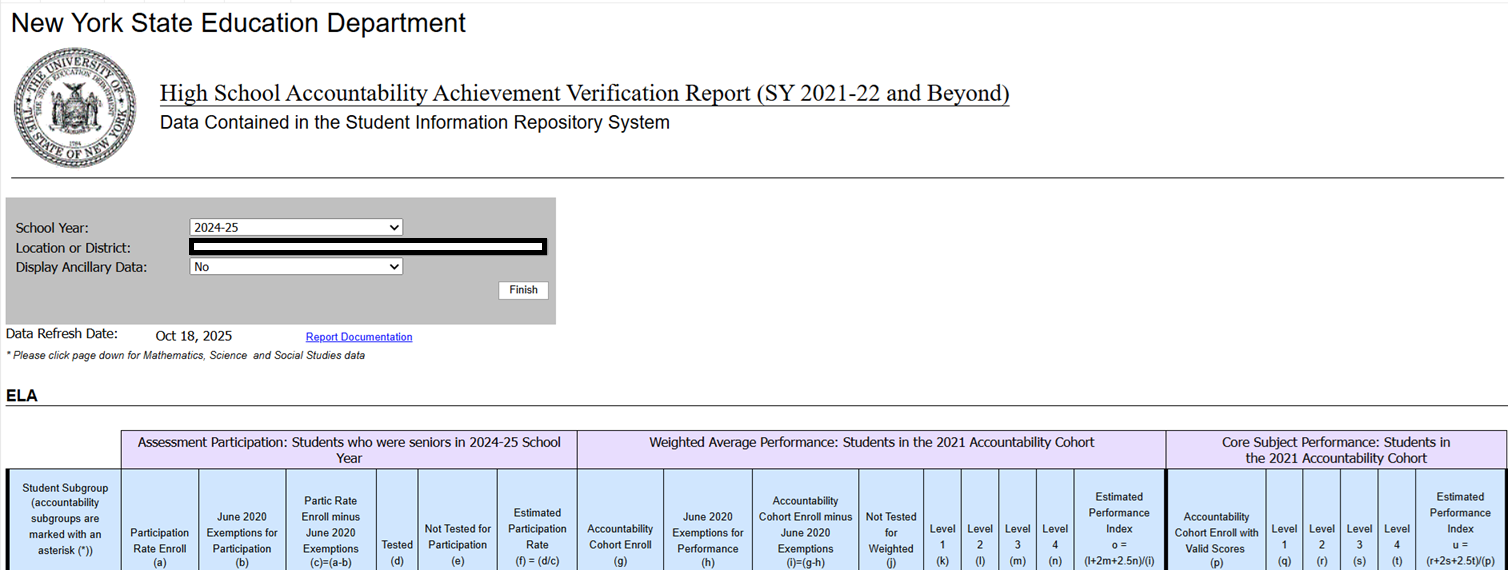The height and width of the screenshot is (570, 1508).
Task: Open the Location or District selector
Action: (368, 246)
